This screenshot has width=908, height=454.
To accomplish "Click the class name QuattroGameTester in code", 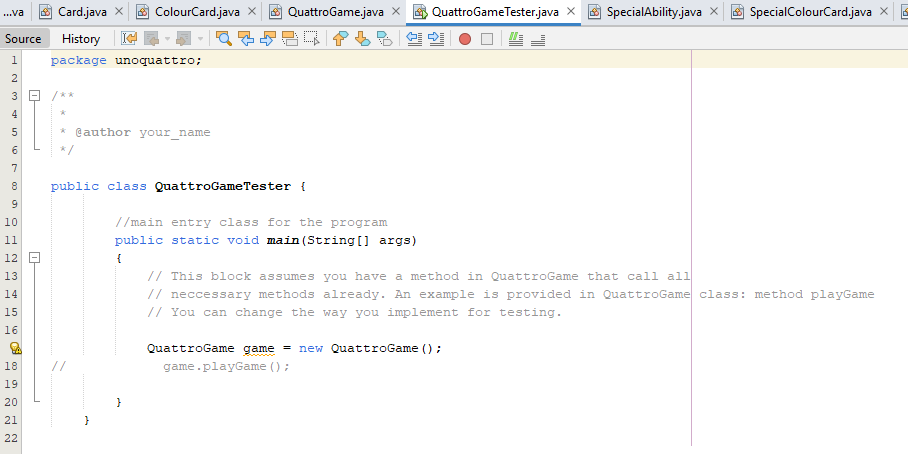I will 223,186.
